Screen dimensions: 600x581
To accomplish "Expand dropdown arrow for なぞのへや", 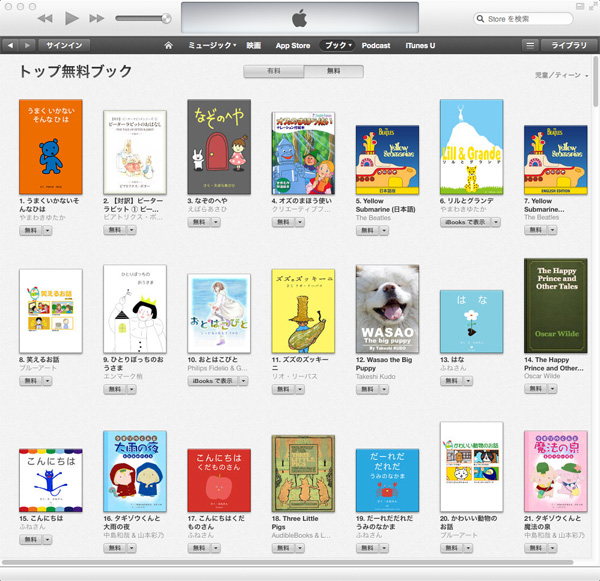I will (216, 222).
